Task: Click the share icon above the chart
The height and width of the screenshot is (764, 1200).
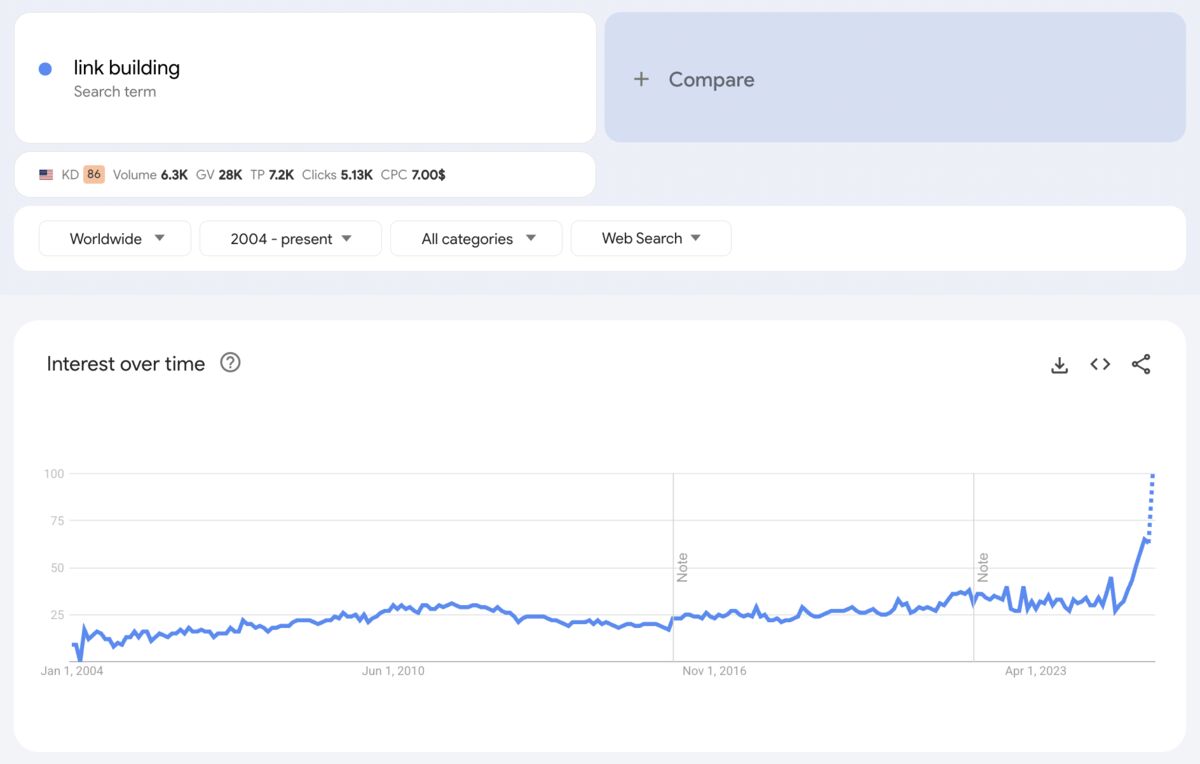Action: click(x=1141, y=364)
